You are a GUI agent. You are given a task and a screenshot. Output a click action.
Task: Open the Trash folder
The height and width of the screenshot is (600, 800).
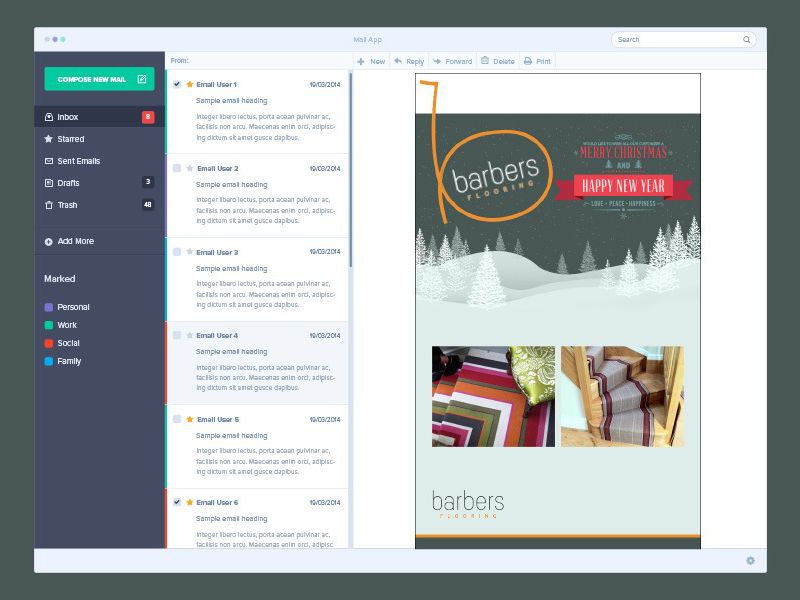pos(99,205)
